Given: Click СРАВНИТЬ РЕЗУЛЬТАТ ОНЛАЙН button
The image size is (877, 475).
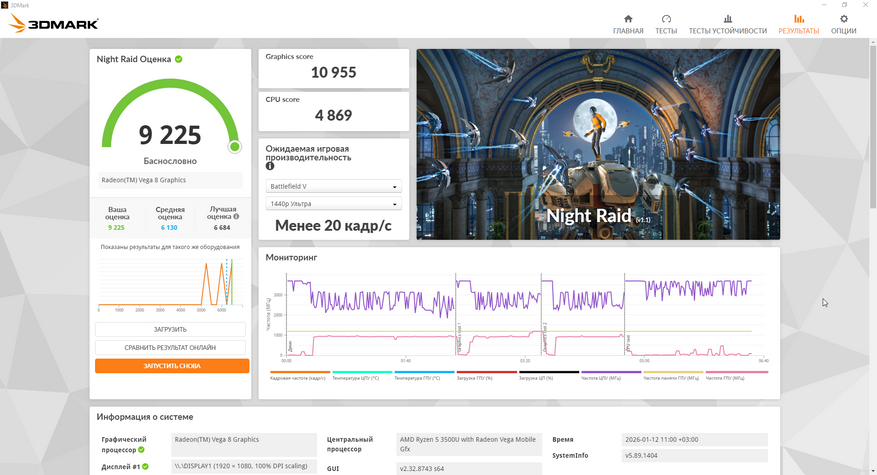Looking at the screenshot, I should click(x=170, y=347).
